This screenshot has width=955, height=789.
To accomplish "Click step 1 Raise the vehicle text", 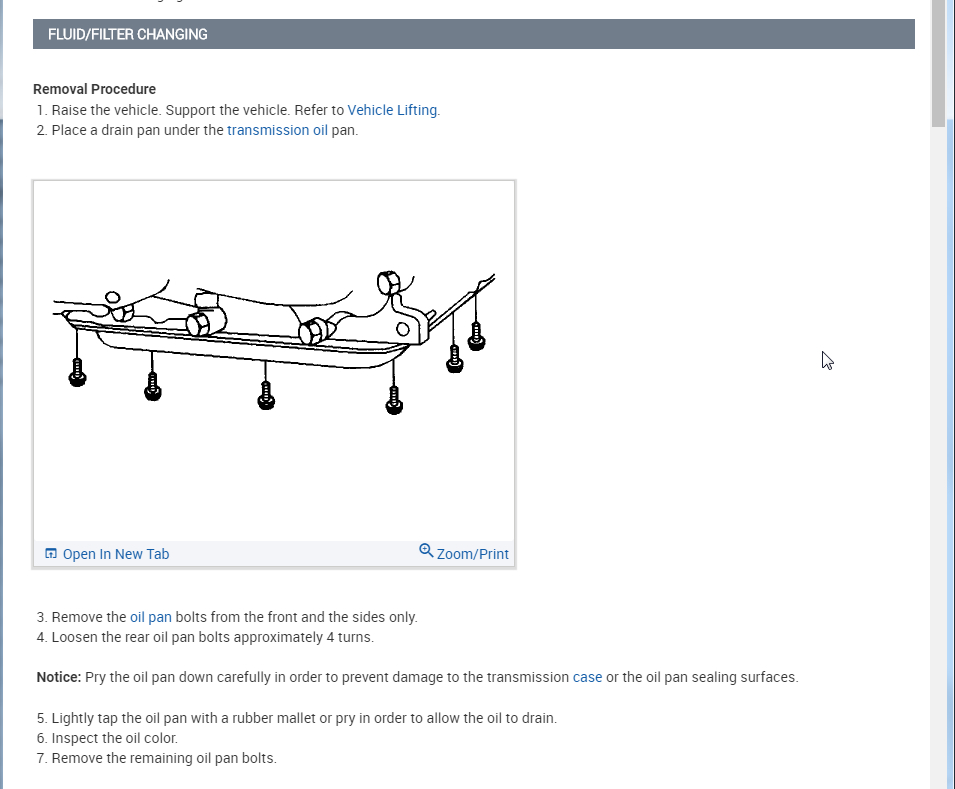I will click(238, 110).
